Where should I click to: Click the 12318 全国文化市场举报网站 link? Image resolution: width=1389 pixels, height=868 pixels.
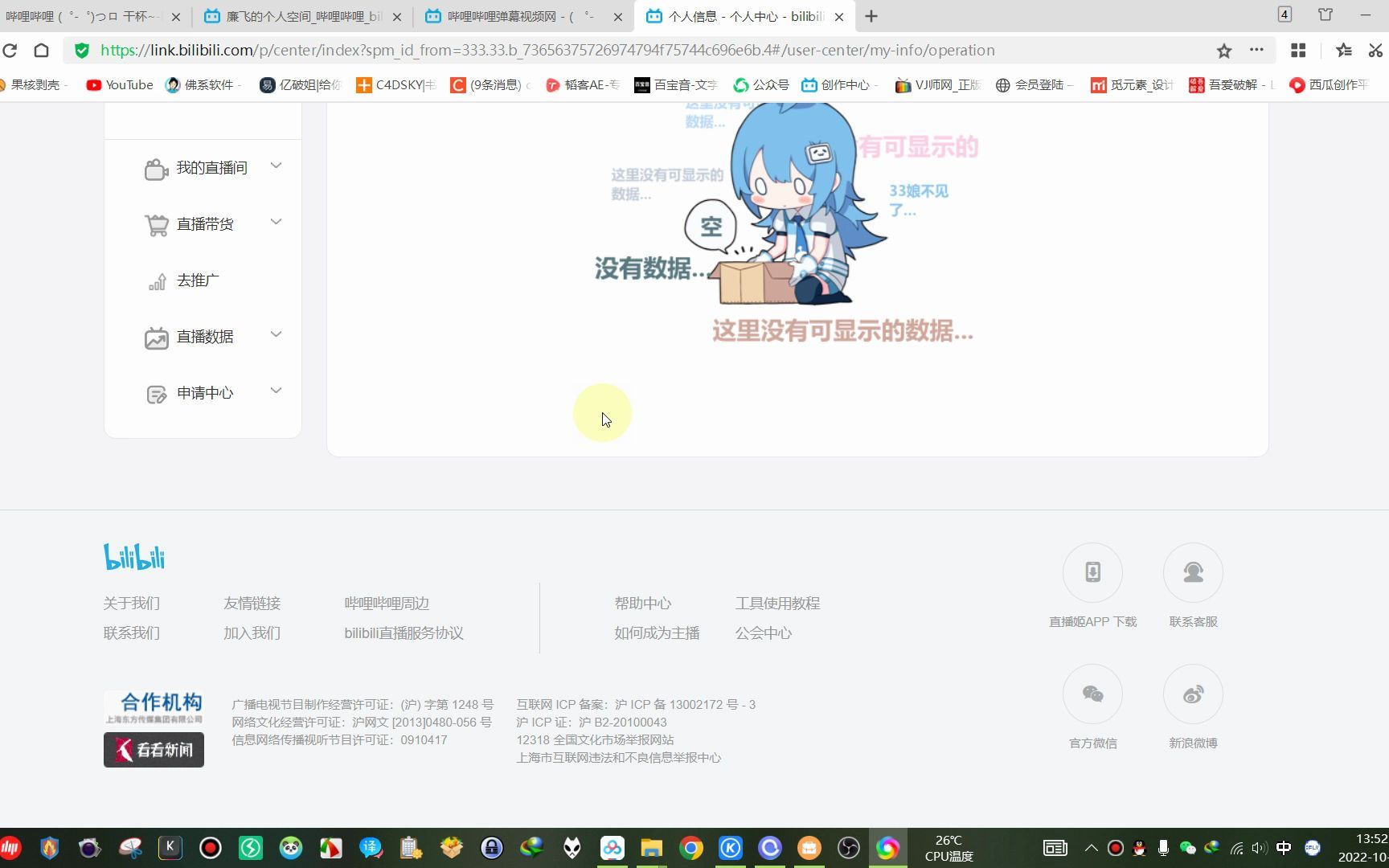coord(595,739)
